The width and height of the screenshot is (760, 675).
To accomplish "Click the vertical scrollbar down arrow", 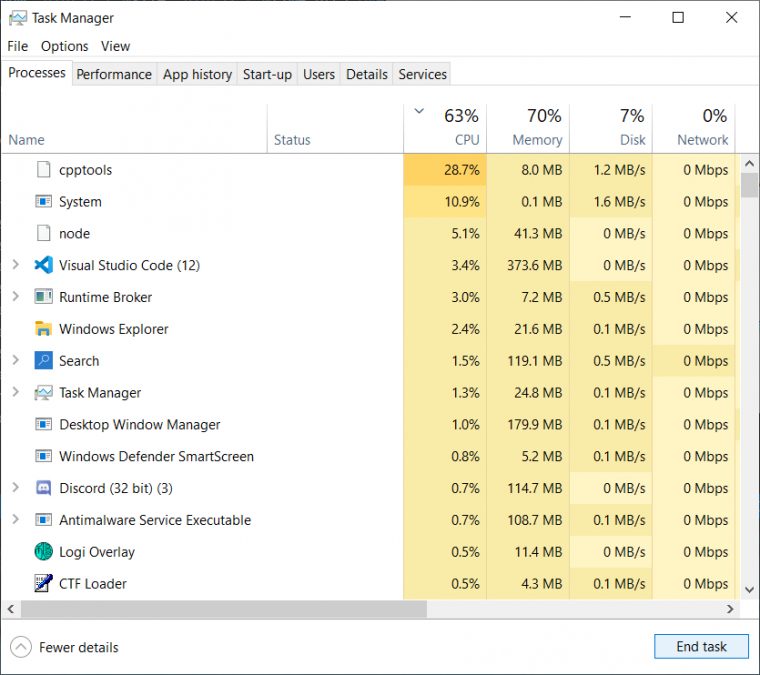I will 749,590.
